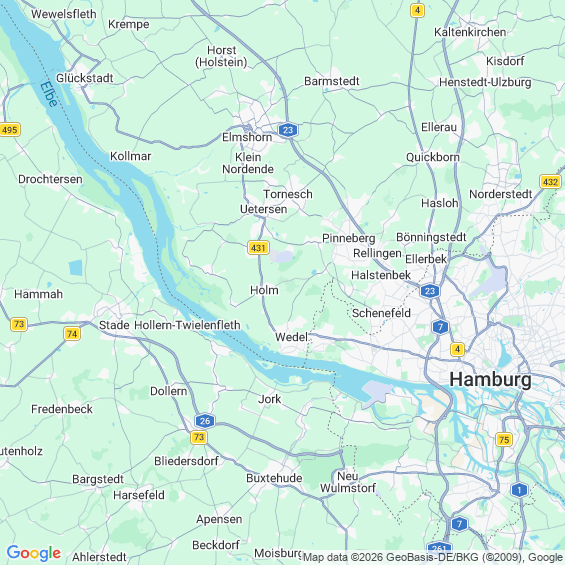Click the 75 road shield south of Hamburg
This screenshot has height=565, width=565.
pyautogui.click(x=504, y=440)
